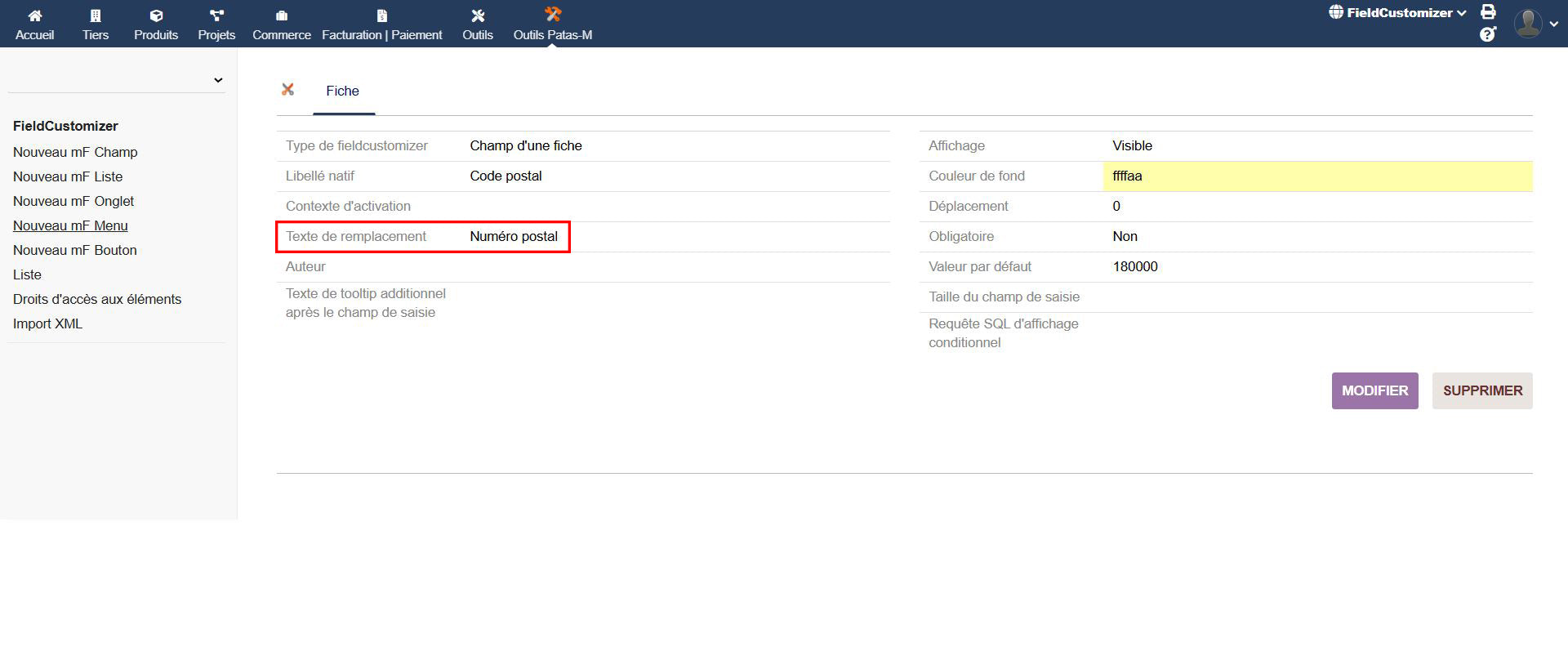Open the Outils tools icon

(x=478, y=16)
